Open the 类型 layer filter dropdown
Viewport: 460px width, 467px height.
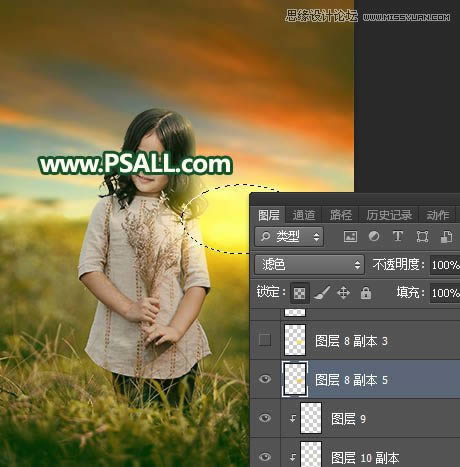pyautogui.click(x=289, y=237)
